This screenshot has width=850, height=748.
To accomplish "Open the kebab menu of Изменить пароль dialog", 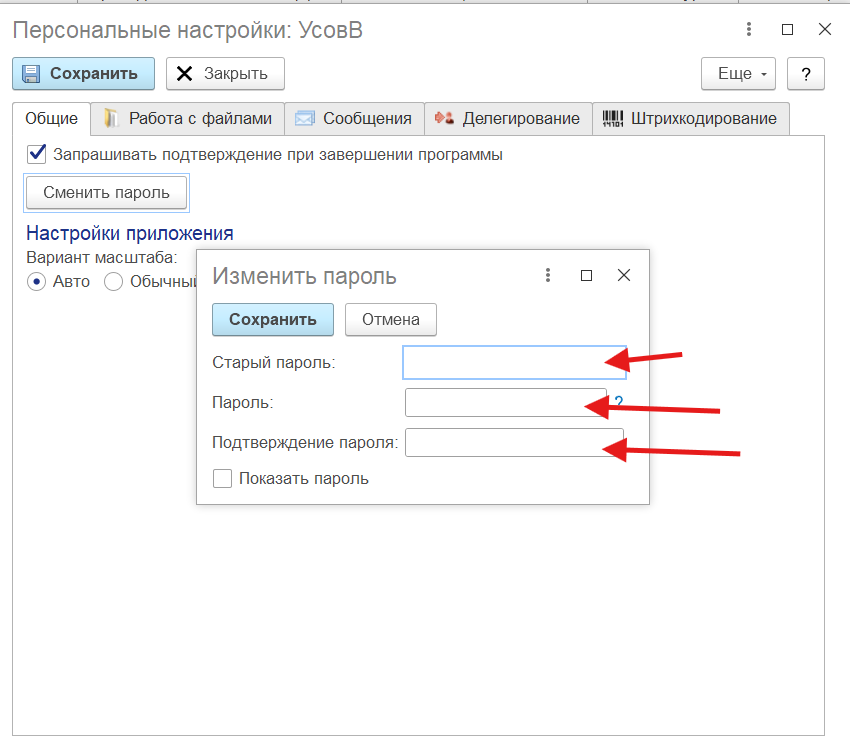I will pyautogui.click(x=548, y=275).
